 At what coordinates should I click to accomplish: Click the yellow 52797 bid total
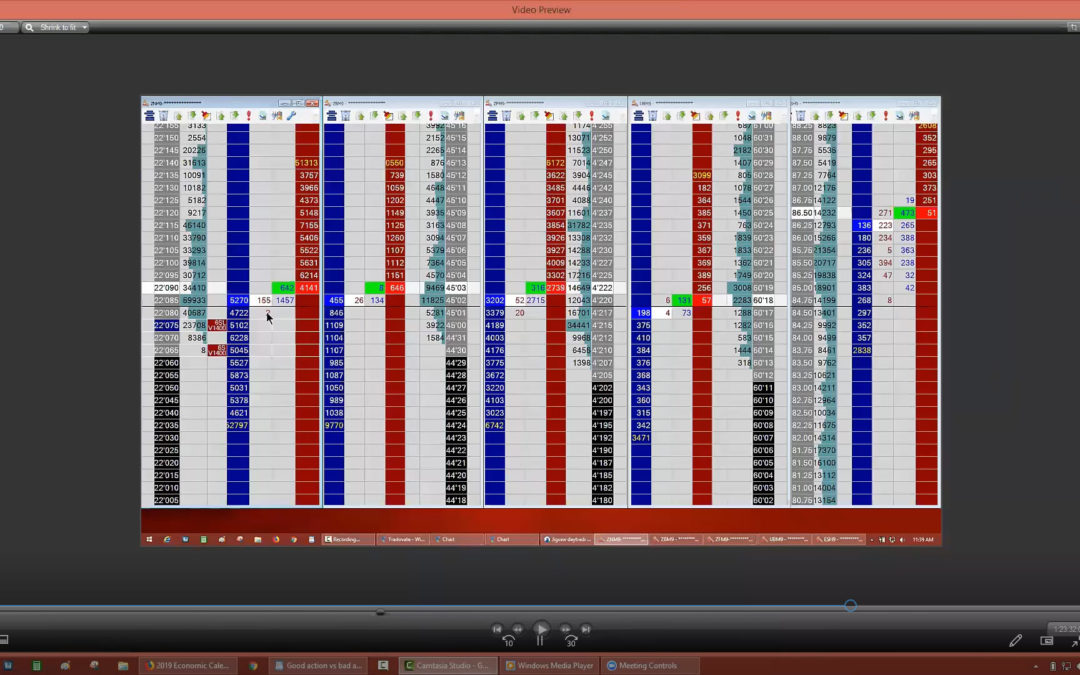238,426
